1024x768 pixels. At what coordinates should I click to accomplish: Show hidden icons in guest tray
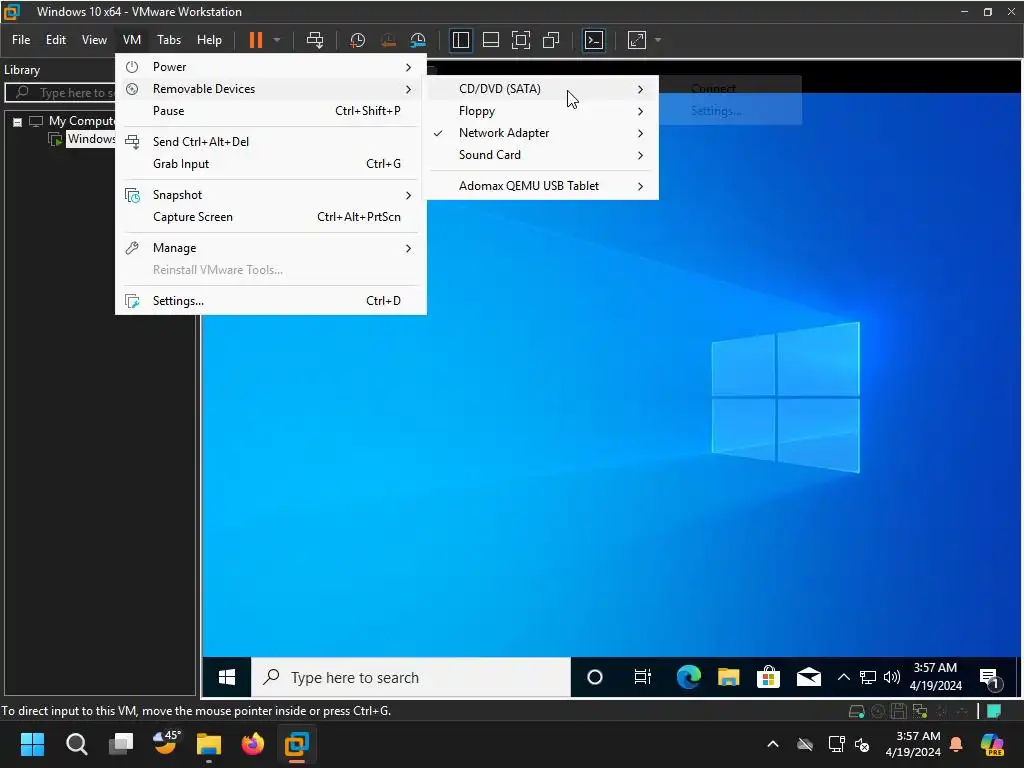(x=844, y=677)
